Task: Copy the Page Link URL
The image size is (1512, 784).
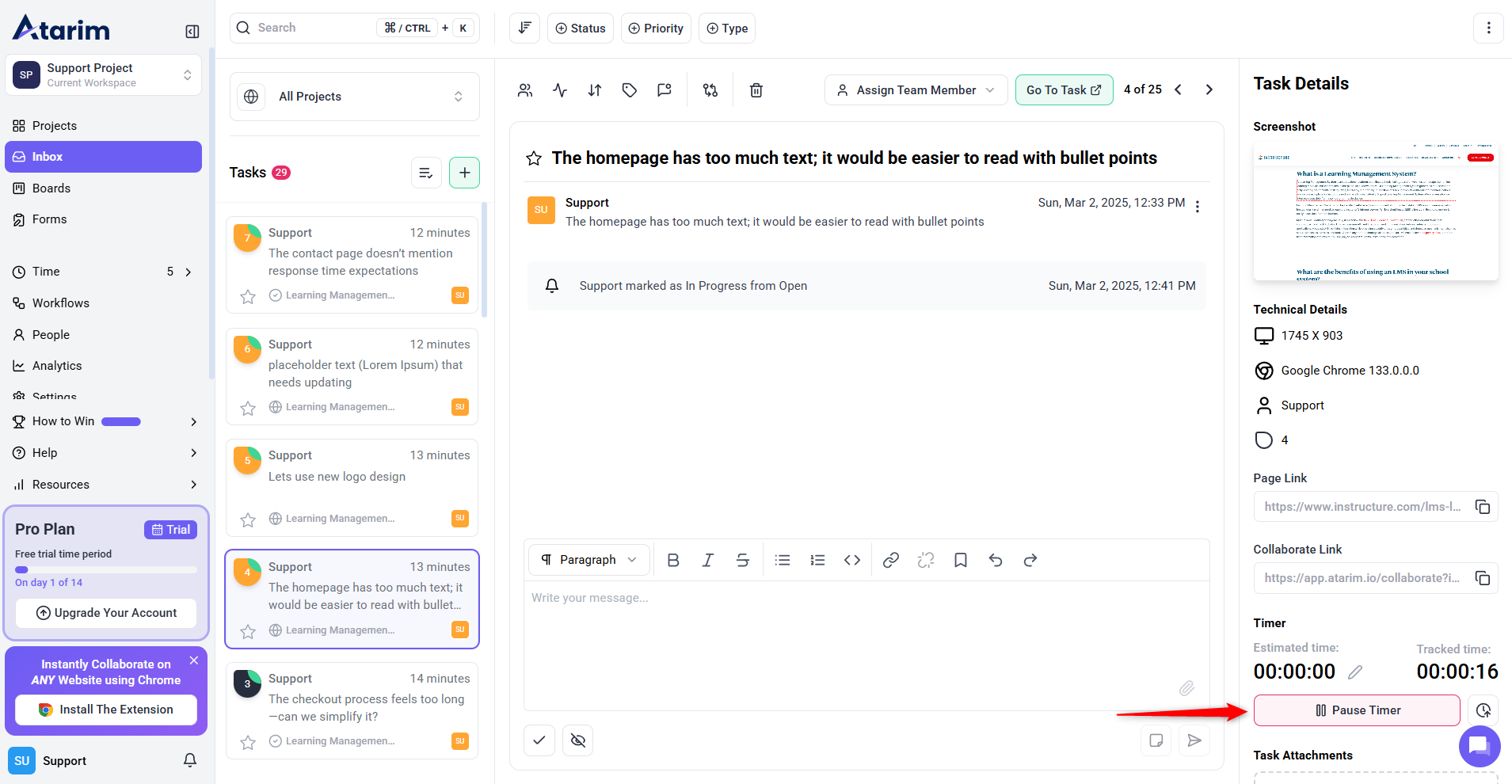Action: pyautogui.click(x=1482, y=507)
